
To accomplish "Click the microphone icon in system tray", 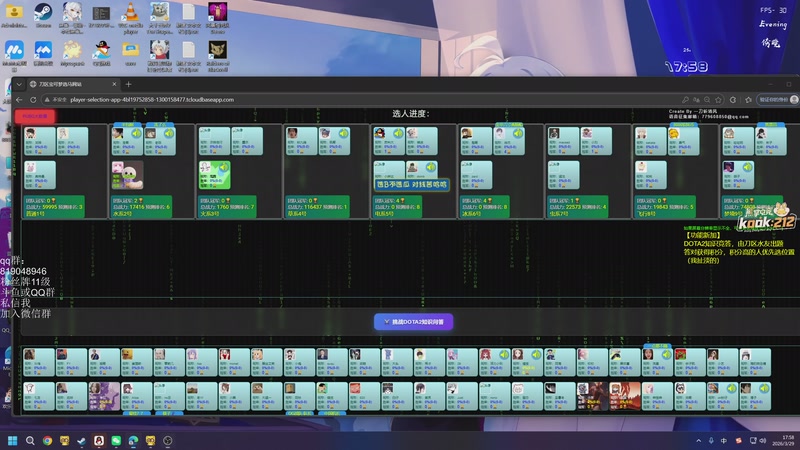I will point(711,441).
